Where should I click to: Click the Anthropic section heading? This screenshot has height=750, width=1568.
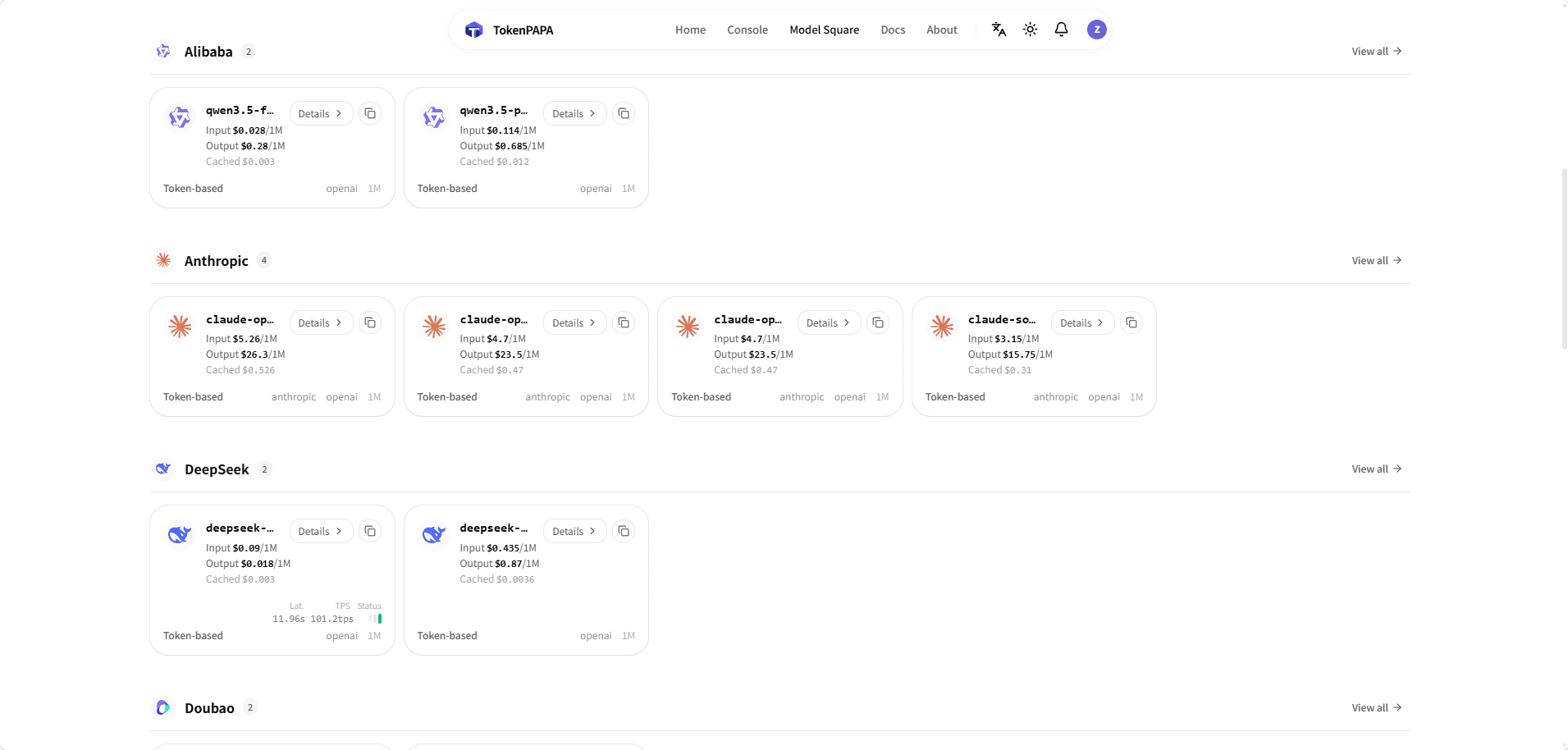216,261
